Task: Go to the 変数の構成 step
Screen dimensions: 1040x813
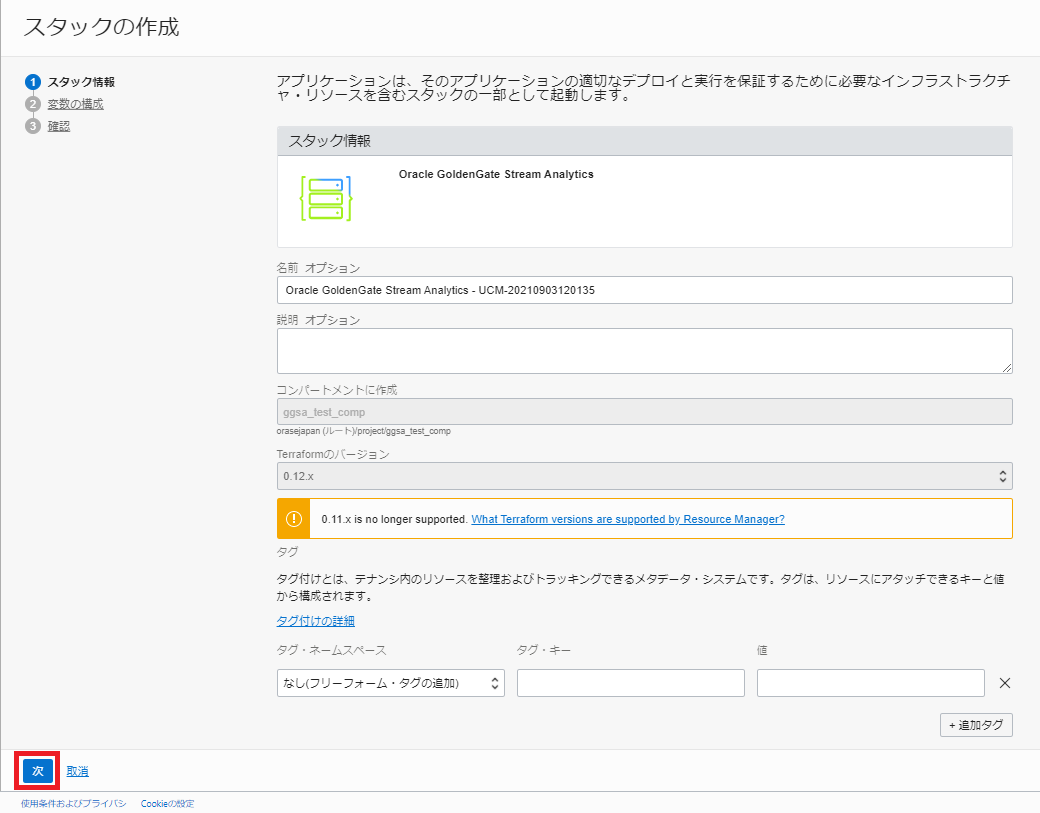Action: (x=75, y=104)
